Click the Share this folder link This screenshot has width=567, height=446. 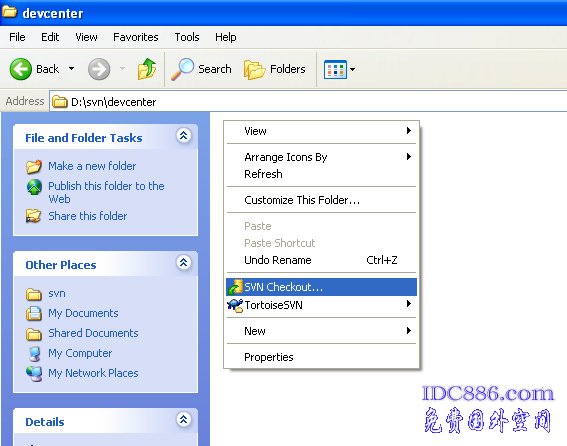[x=88, y=216]
